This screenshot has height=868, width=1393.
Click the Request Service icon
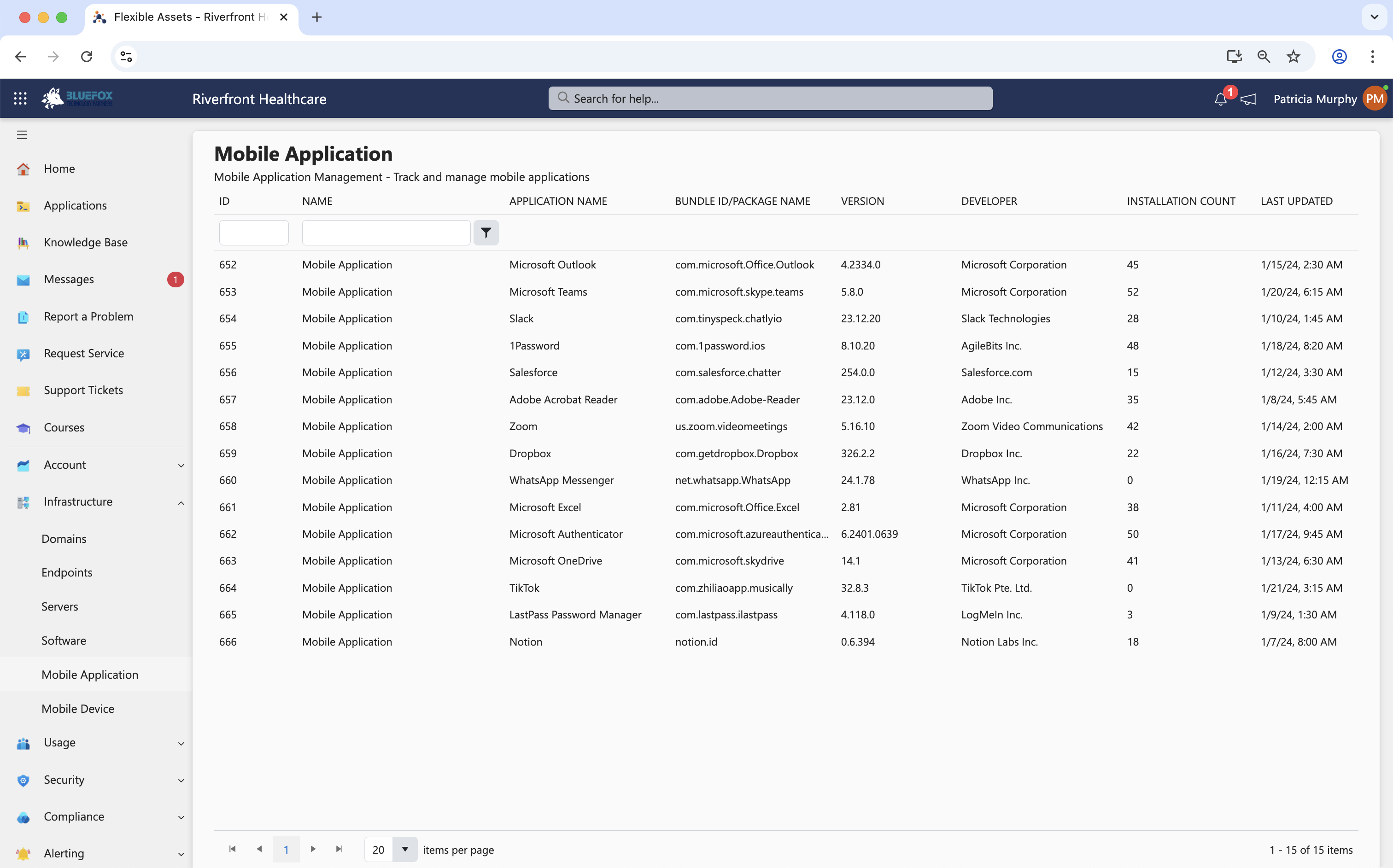point(23,354)
